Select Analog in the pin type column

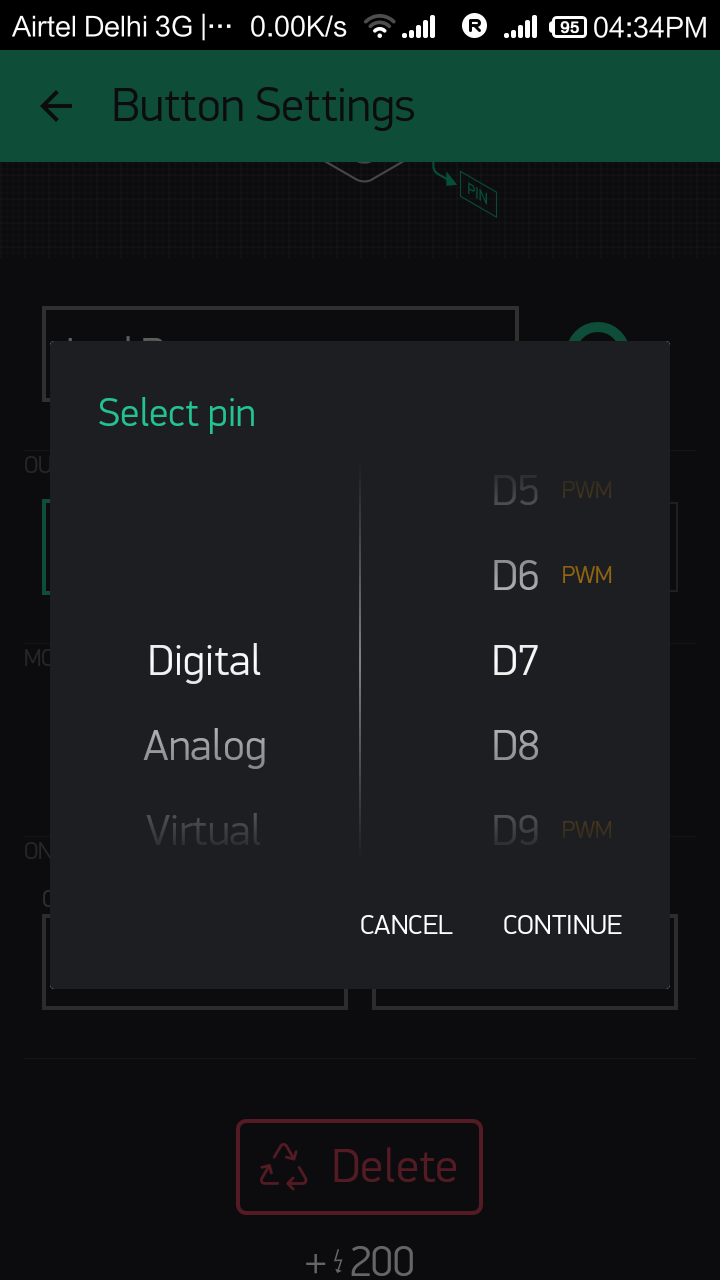click(204, 745)
